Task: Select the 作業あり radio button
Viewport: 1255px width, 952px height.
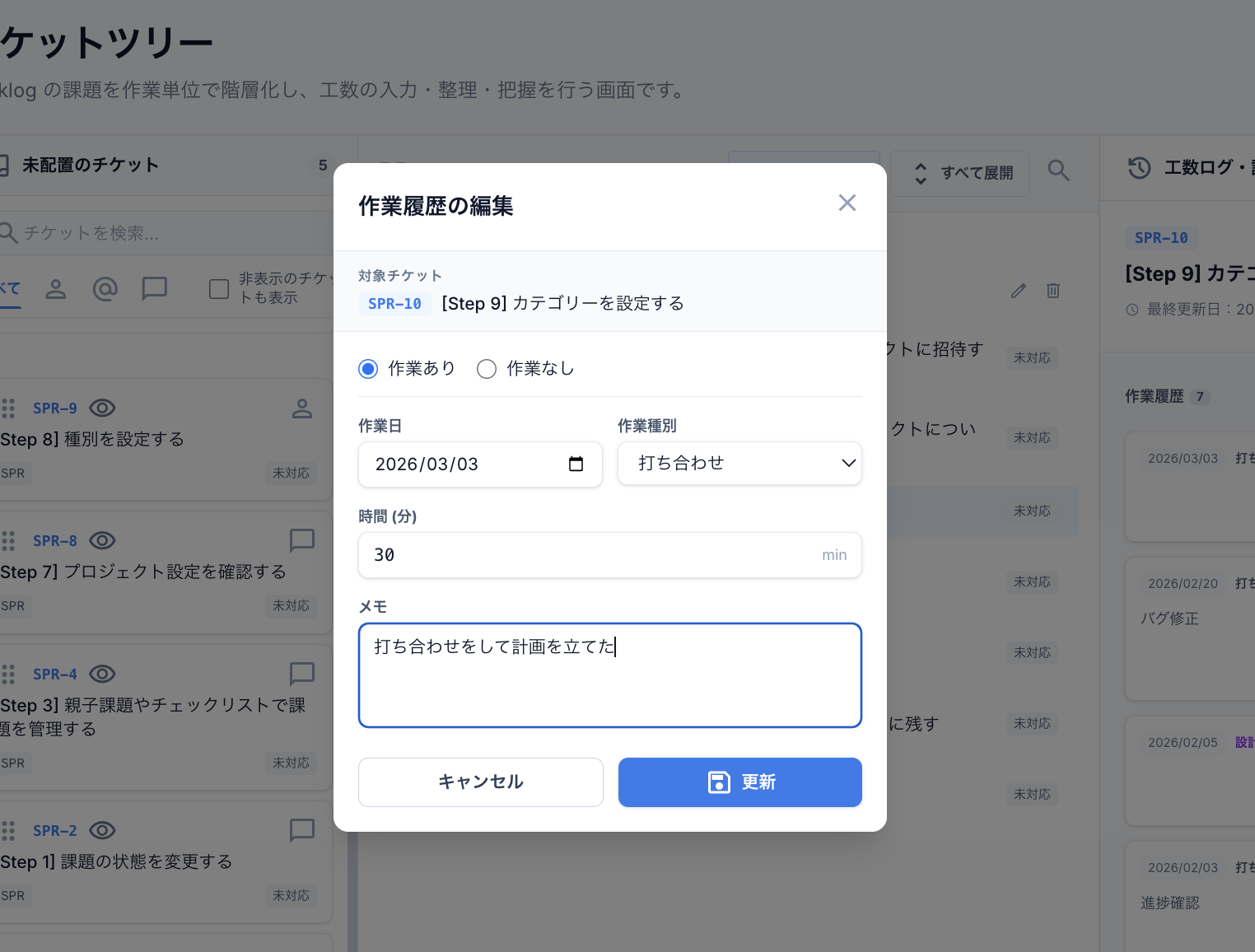Action: (367, 369)
